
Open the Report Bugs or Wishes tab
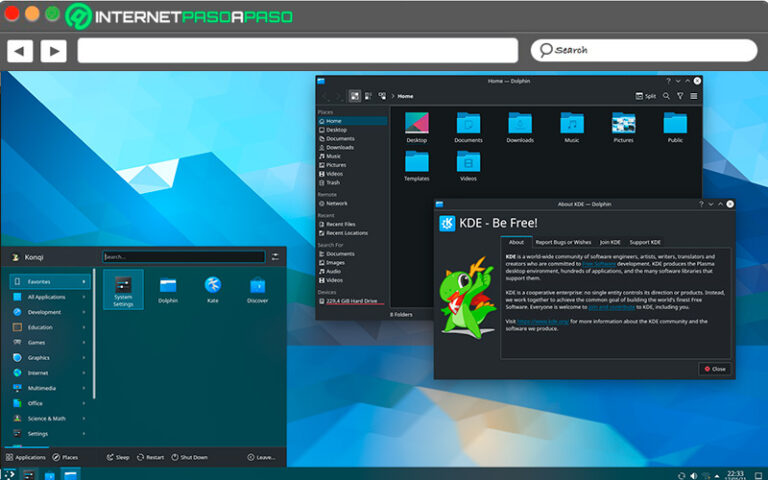(563, 242)
